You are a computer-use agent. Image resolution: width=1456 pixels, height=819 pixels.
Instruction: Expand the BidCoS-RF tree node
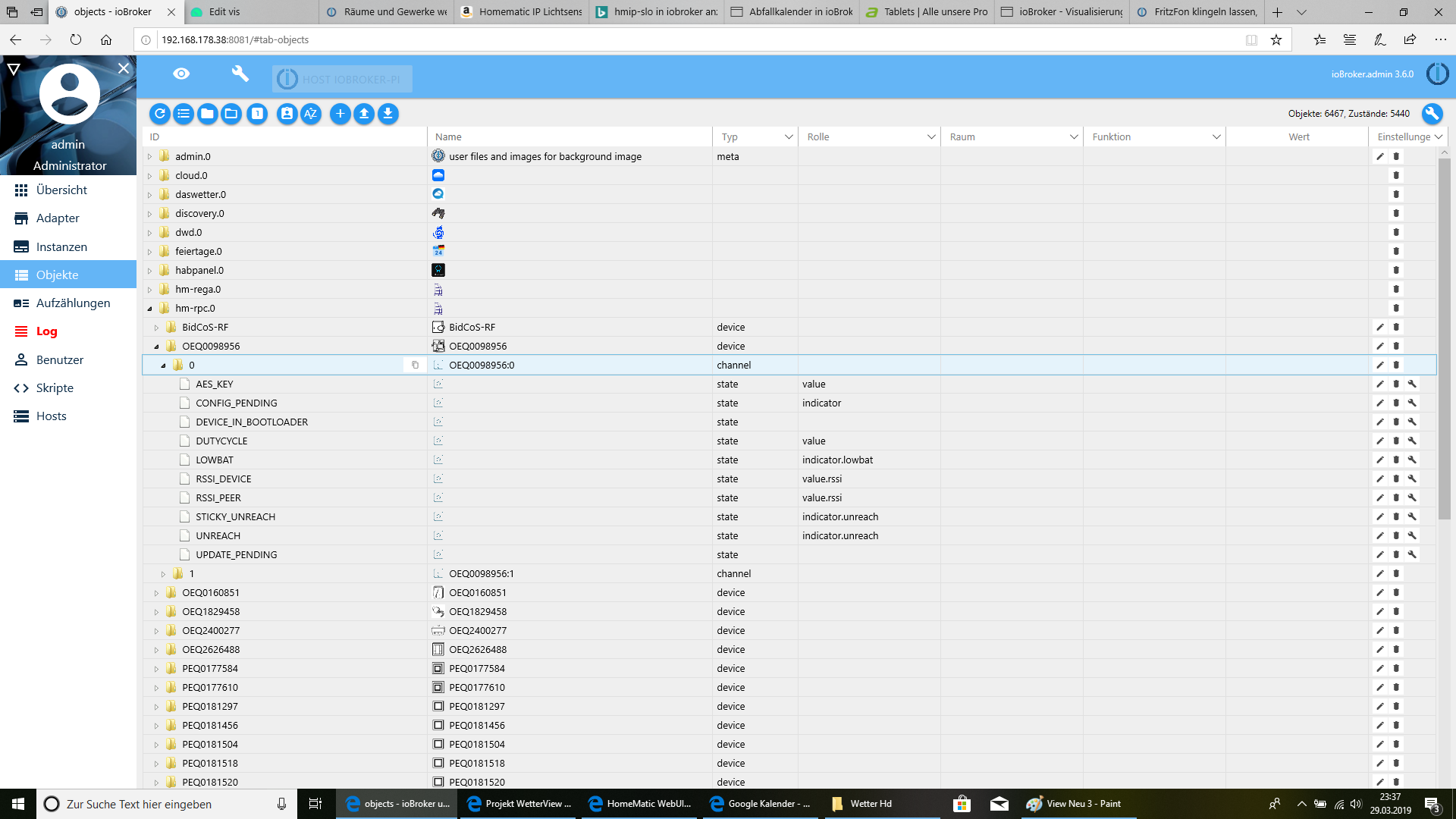[157, 328]
